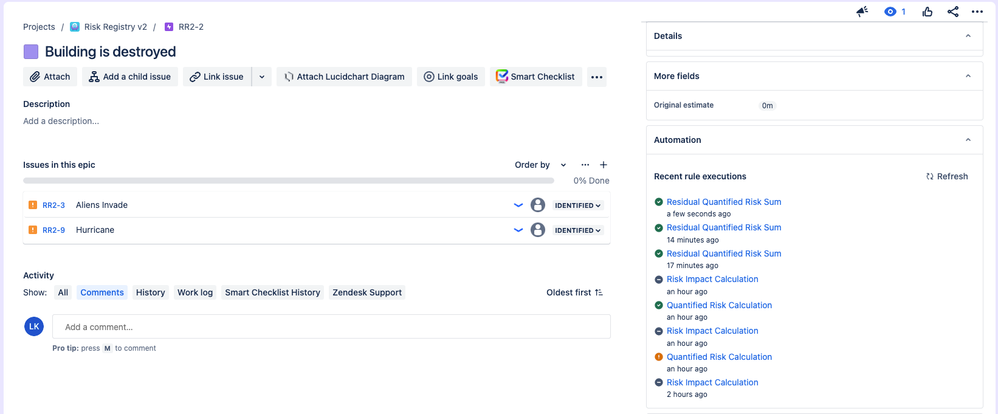Open Smart Checklist
Screen dimensions: 998x414
click(536, 76)
